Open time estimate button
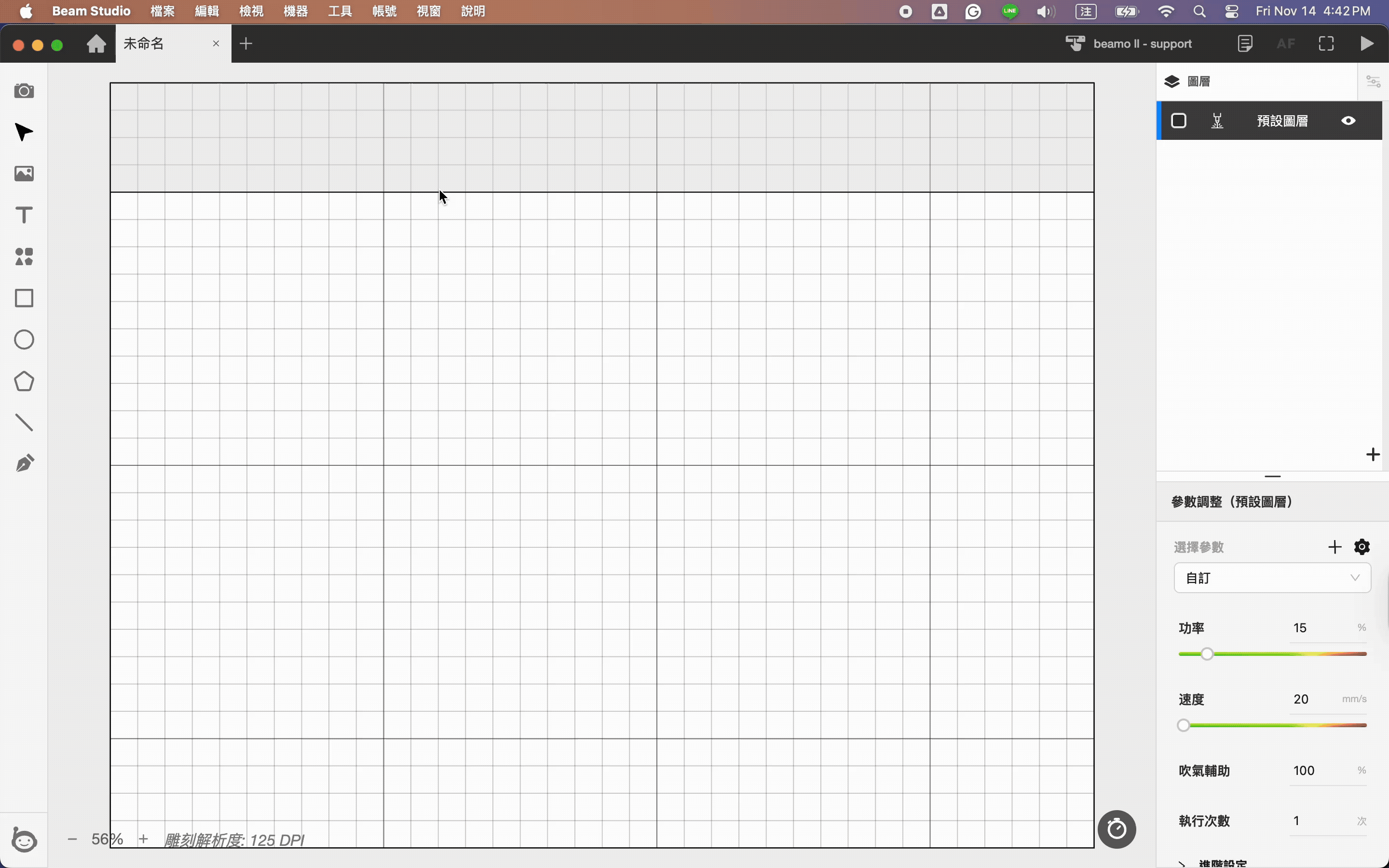Viewport: 1389px width, 868px height. pos(1117,829)
